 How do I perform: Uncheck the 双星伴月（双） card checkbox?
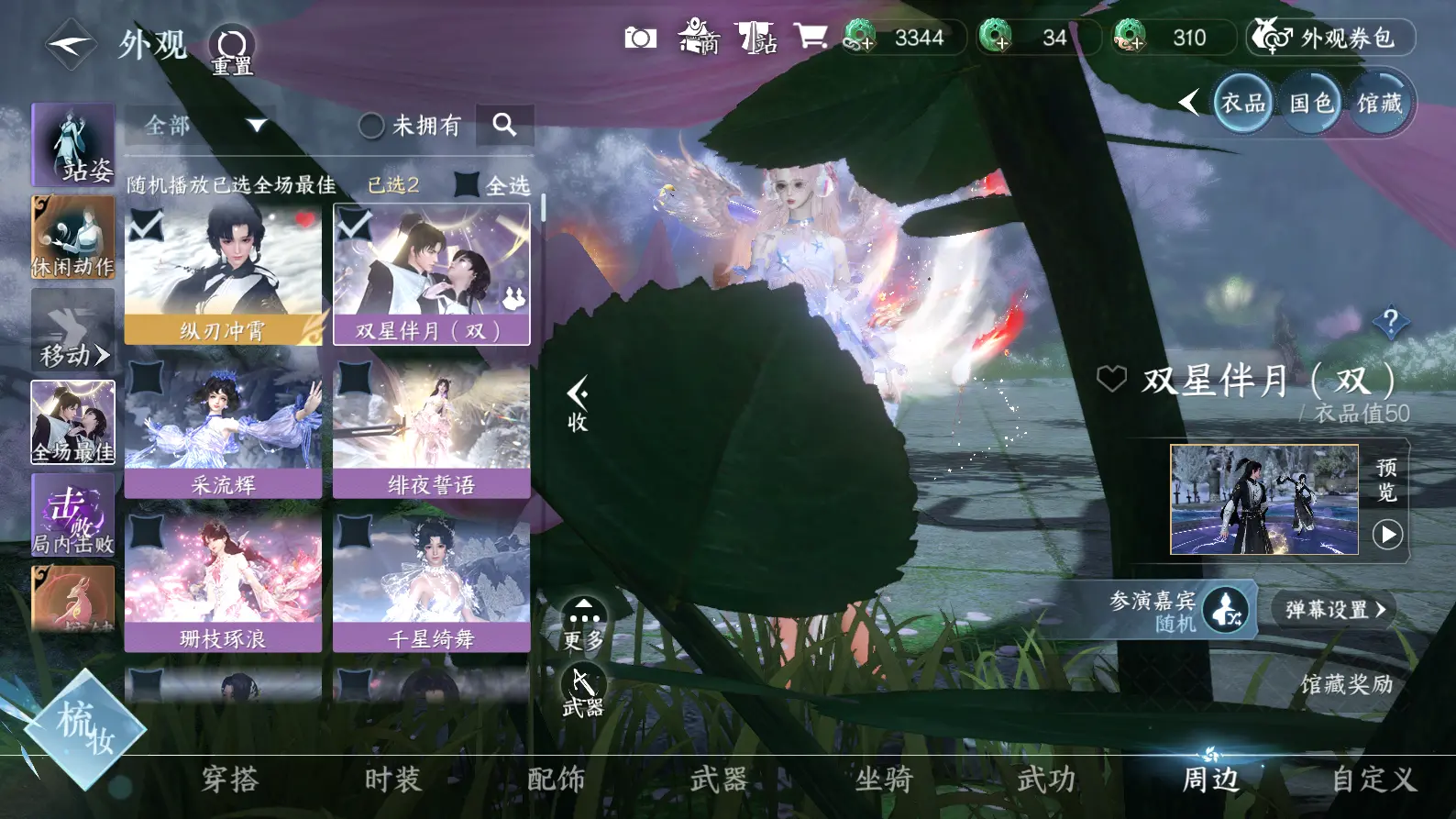(354, 225)
